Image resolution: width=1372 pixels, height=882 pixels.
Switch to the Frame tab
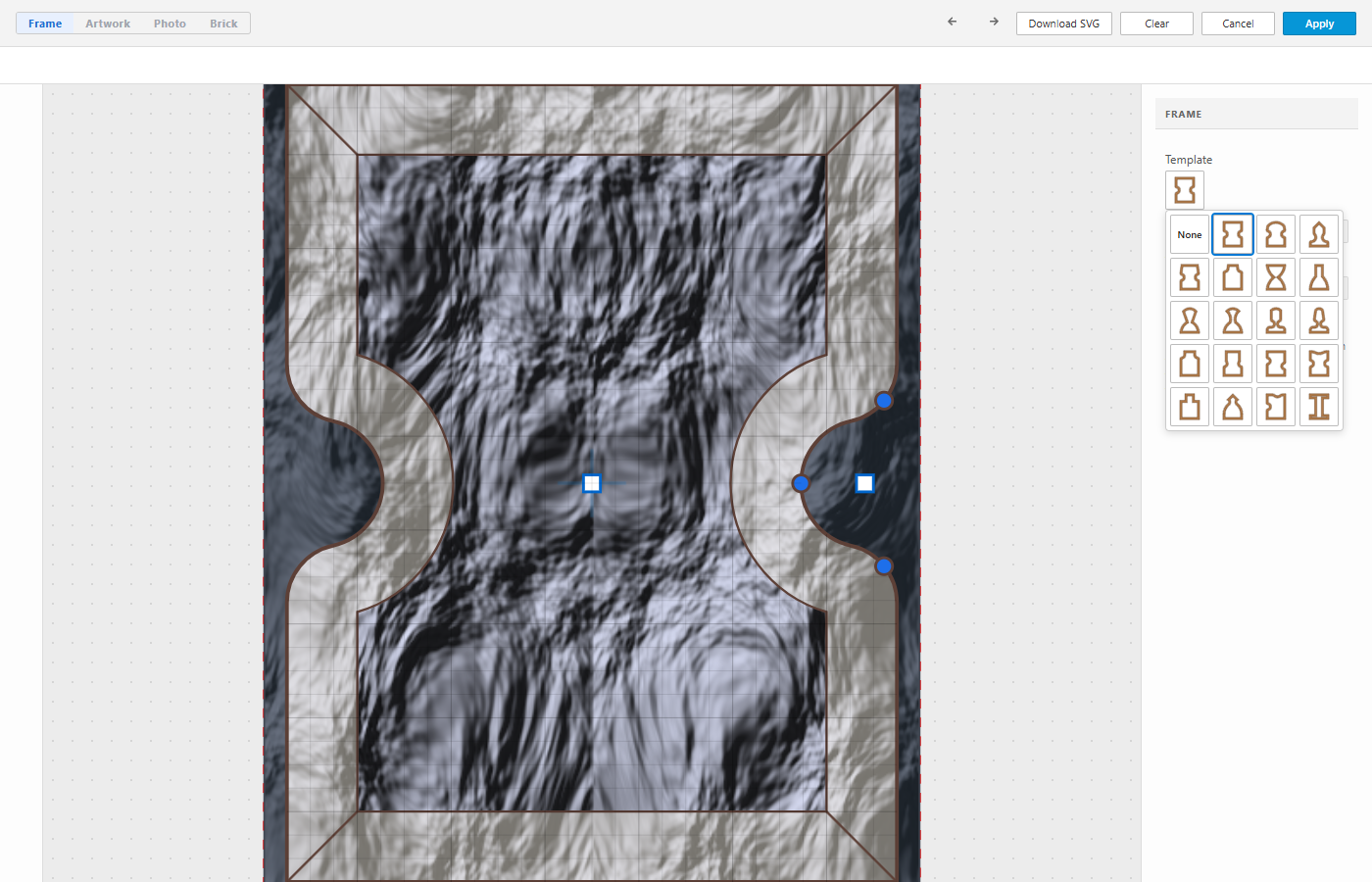coord(45,24)
